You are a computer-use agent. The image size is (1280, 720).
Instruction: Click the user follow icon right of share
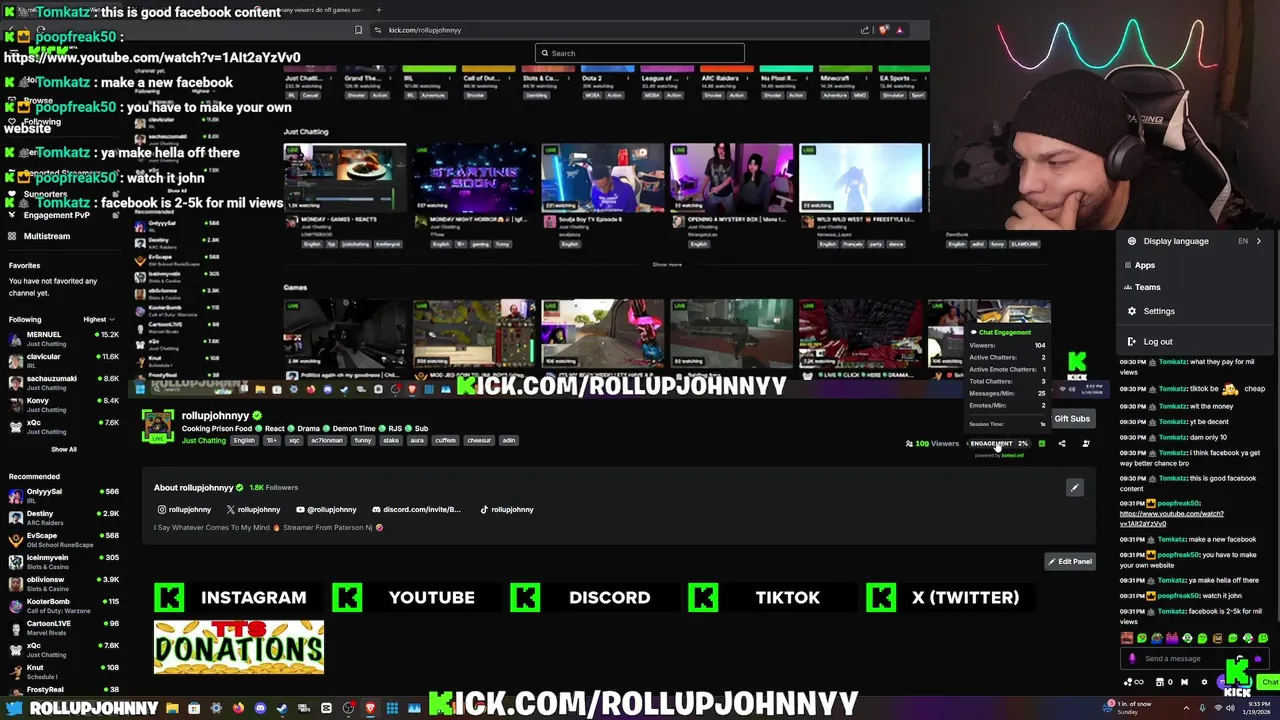(1086, 444)
